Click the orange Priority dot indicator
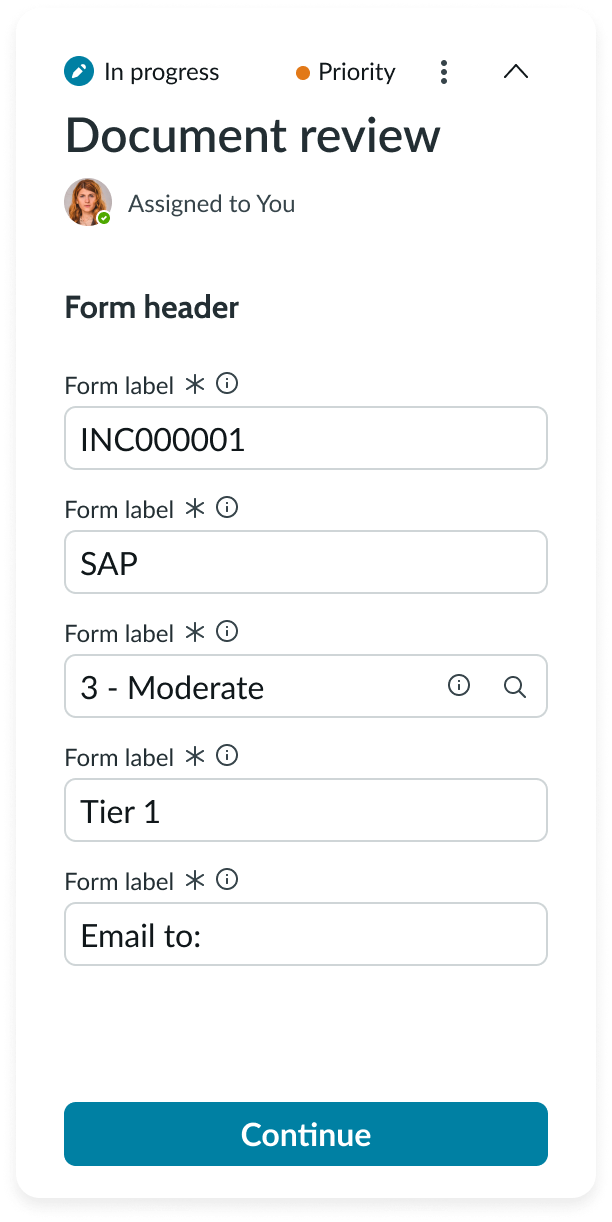 pyautogui.click(x=303, y=73)
